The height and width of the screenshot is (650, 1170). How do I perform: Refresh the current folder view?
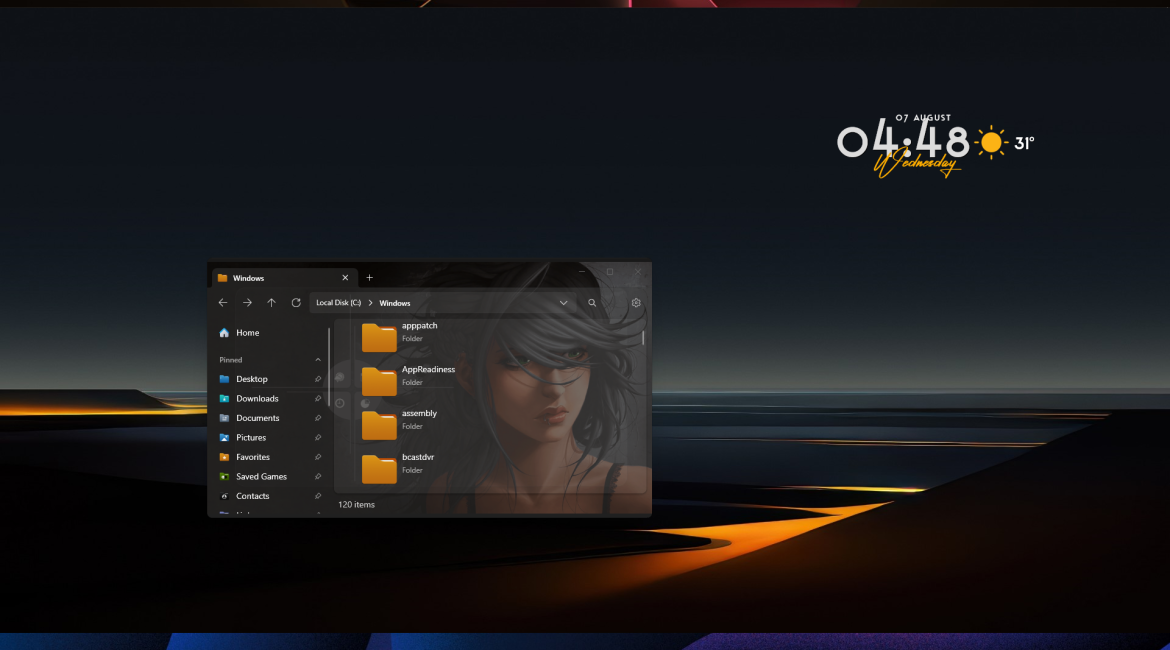(x=296, y=302)
